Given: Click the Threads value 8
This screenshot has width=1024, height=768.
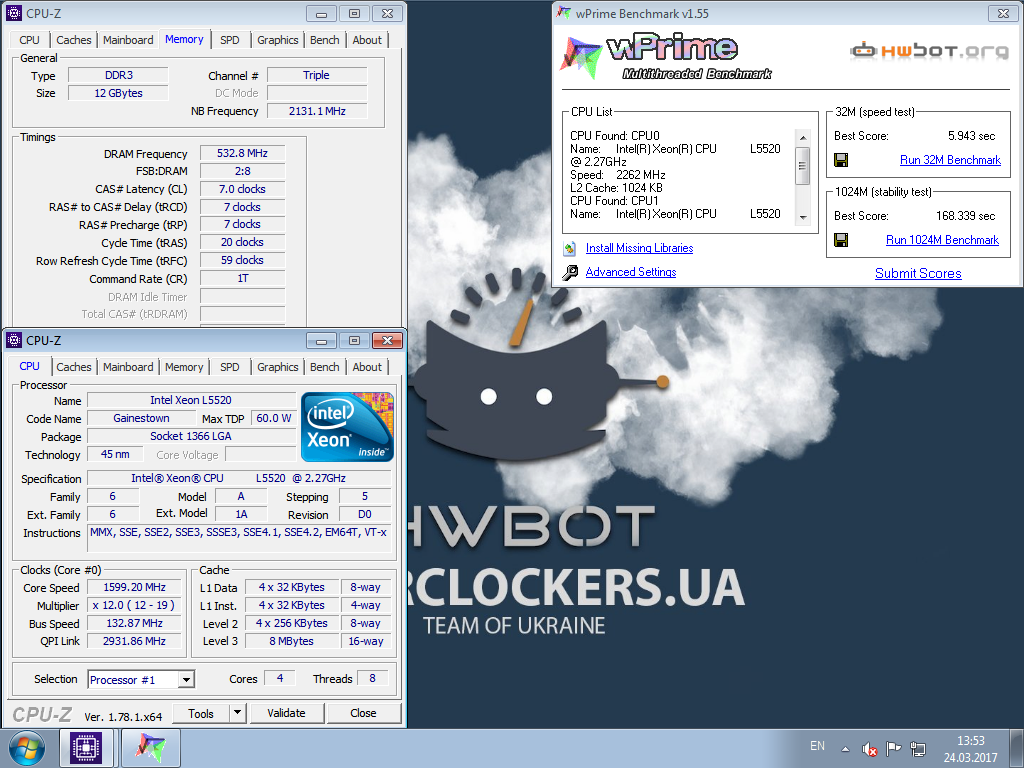Looking at the screenshot, I should [372, 679].
